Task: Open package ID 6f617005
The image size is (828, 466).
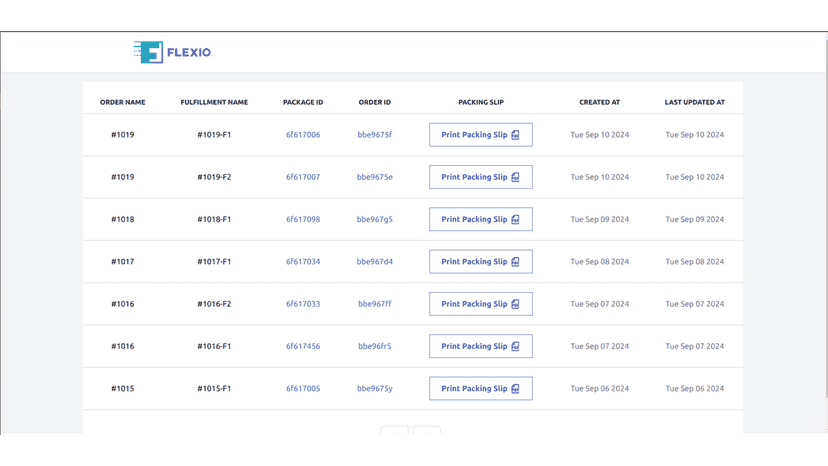Action: pos(303,388)
